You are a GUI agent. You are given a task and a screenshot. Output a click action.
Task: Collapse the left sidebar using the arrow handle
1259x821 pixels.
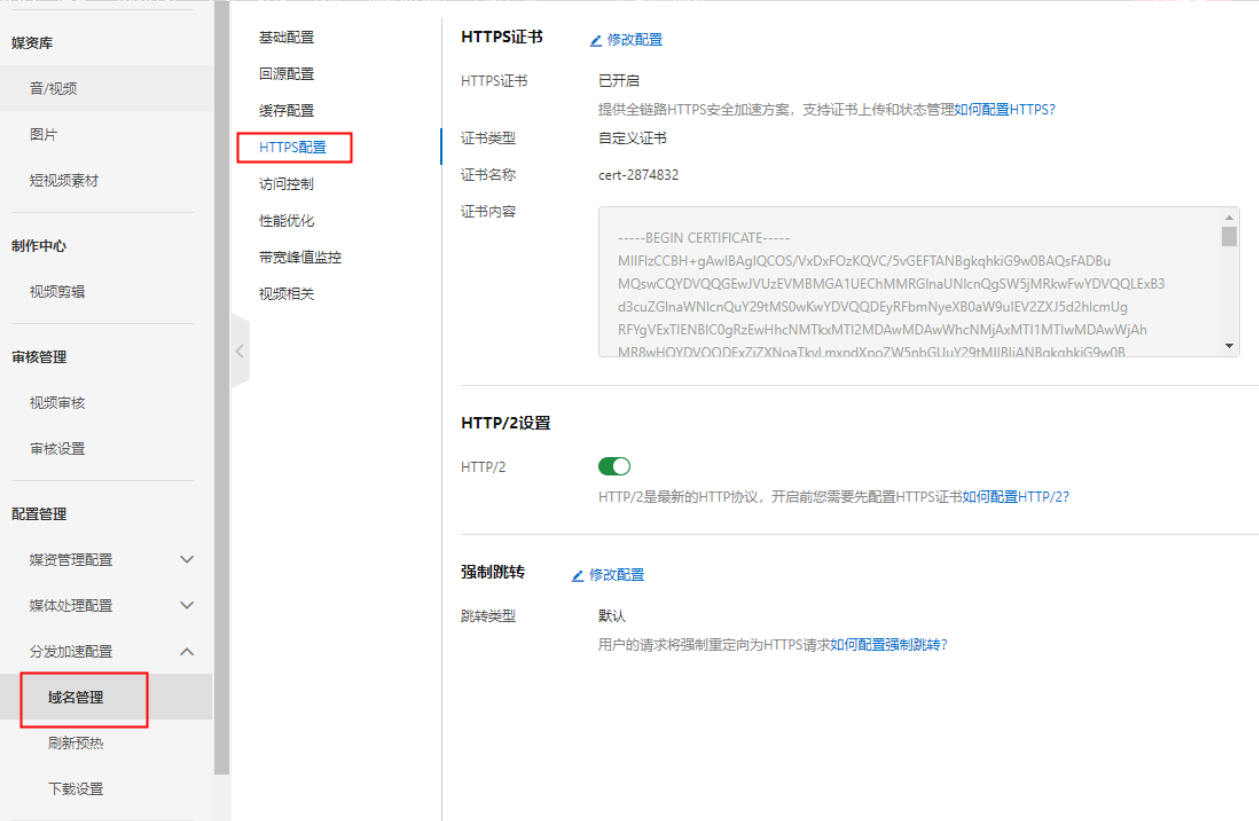click(x=239, y=351)
